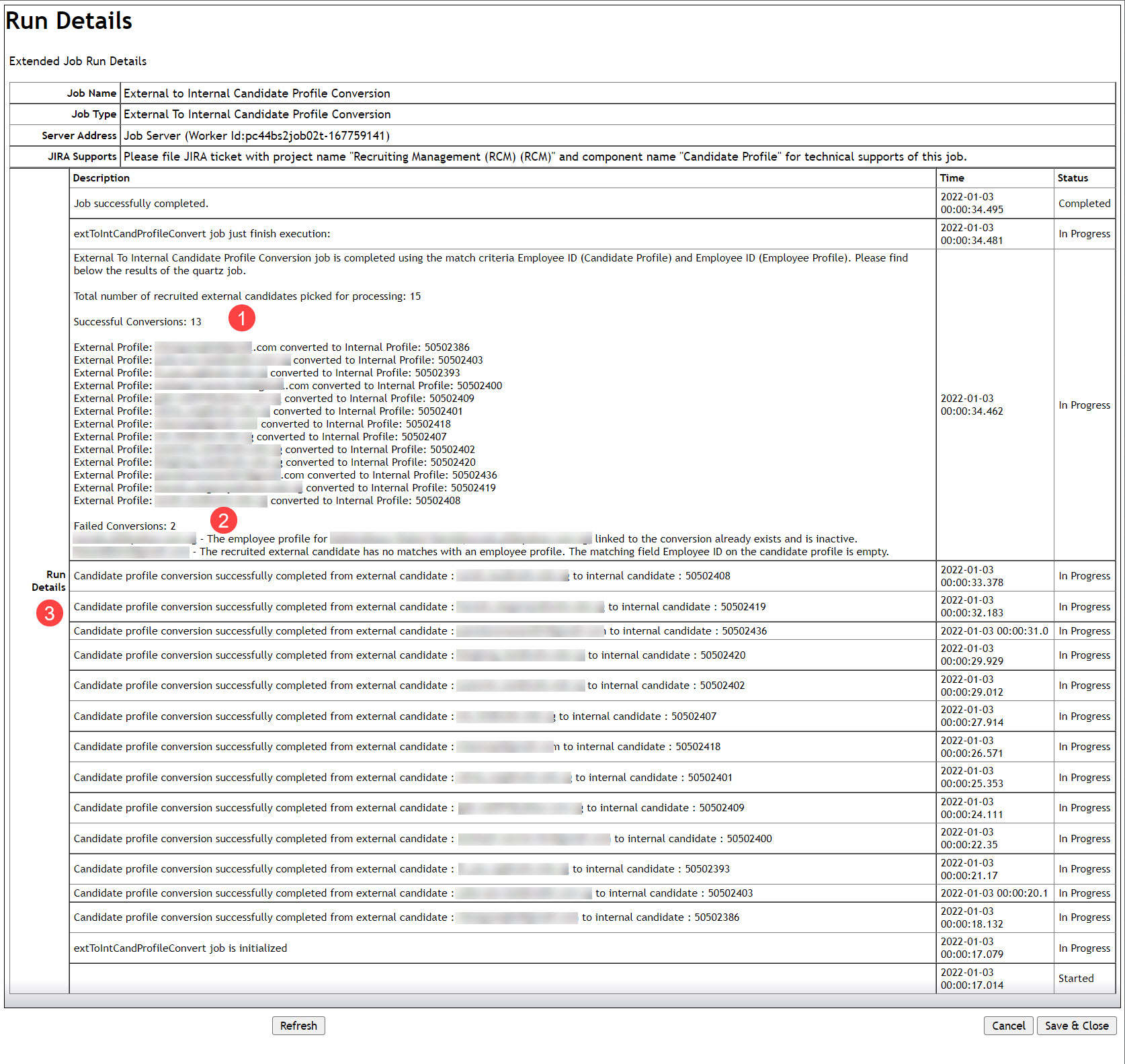Select summary line converted to Internal Profile 50502420
The width and height of the screenshot is (1125, 1064).
[x=275, y=462]
